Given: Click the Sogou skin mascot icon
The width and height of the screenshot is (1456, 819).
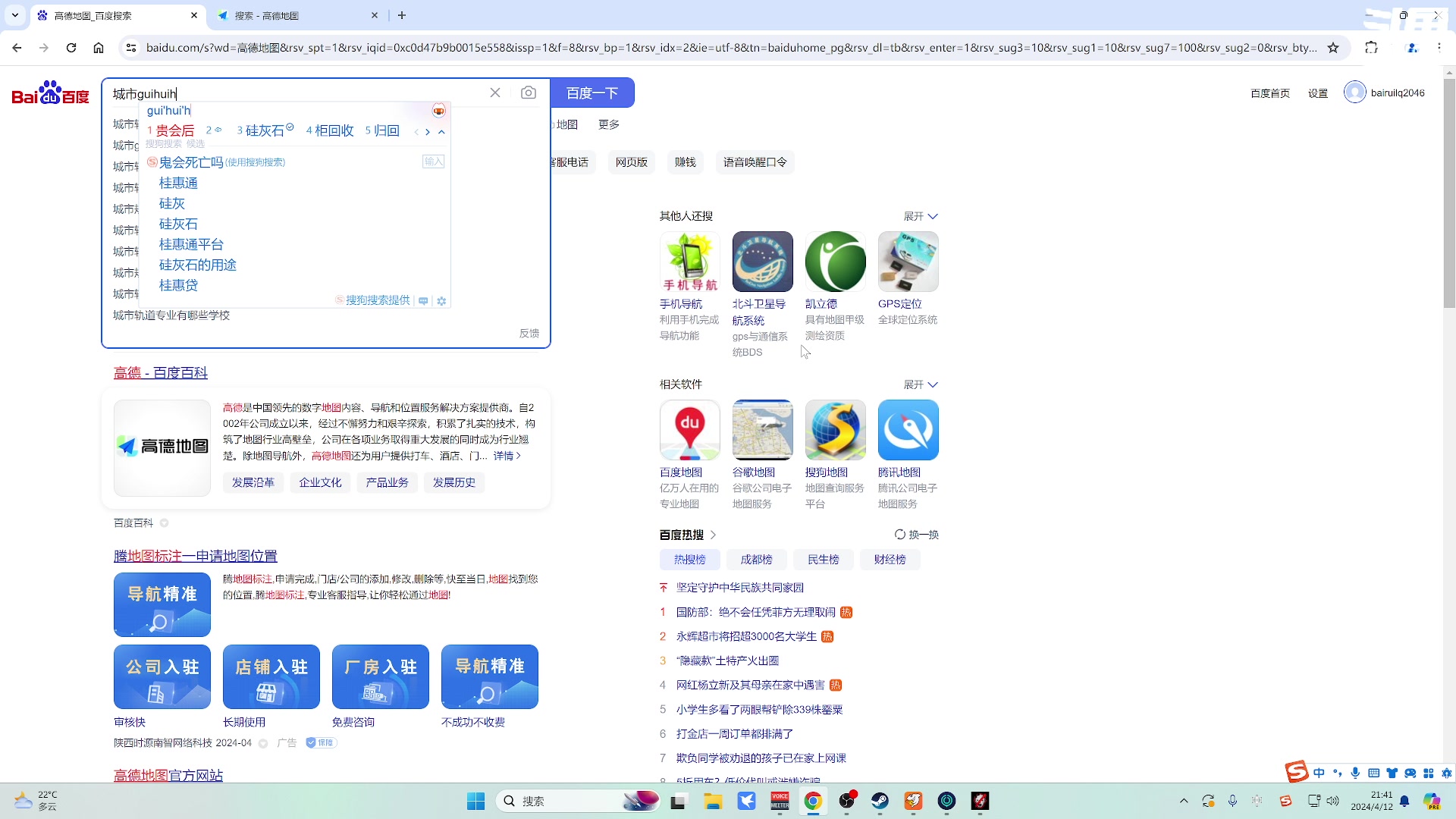Looking at the screenshot, I should point(439,111).
